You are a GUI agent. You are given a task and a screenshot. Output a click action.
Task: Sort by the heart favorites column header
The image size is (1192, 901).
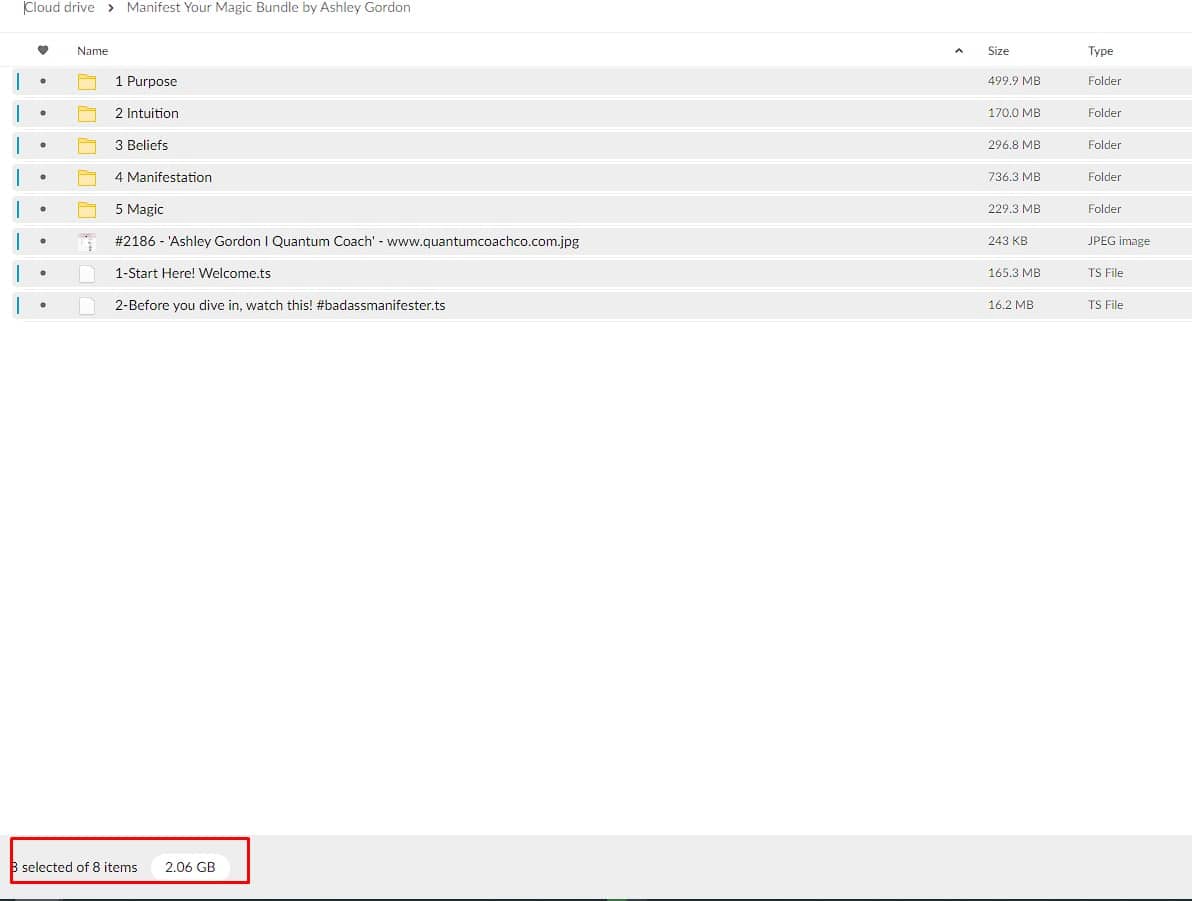point(42,51)
